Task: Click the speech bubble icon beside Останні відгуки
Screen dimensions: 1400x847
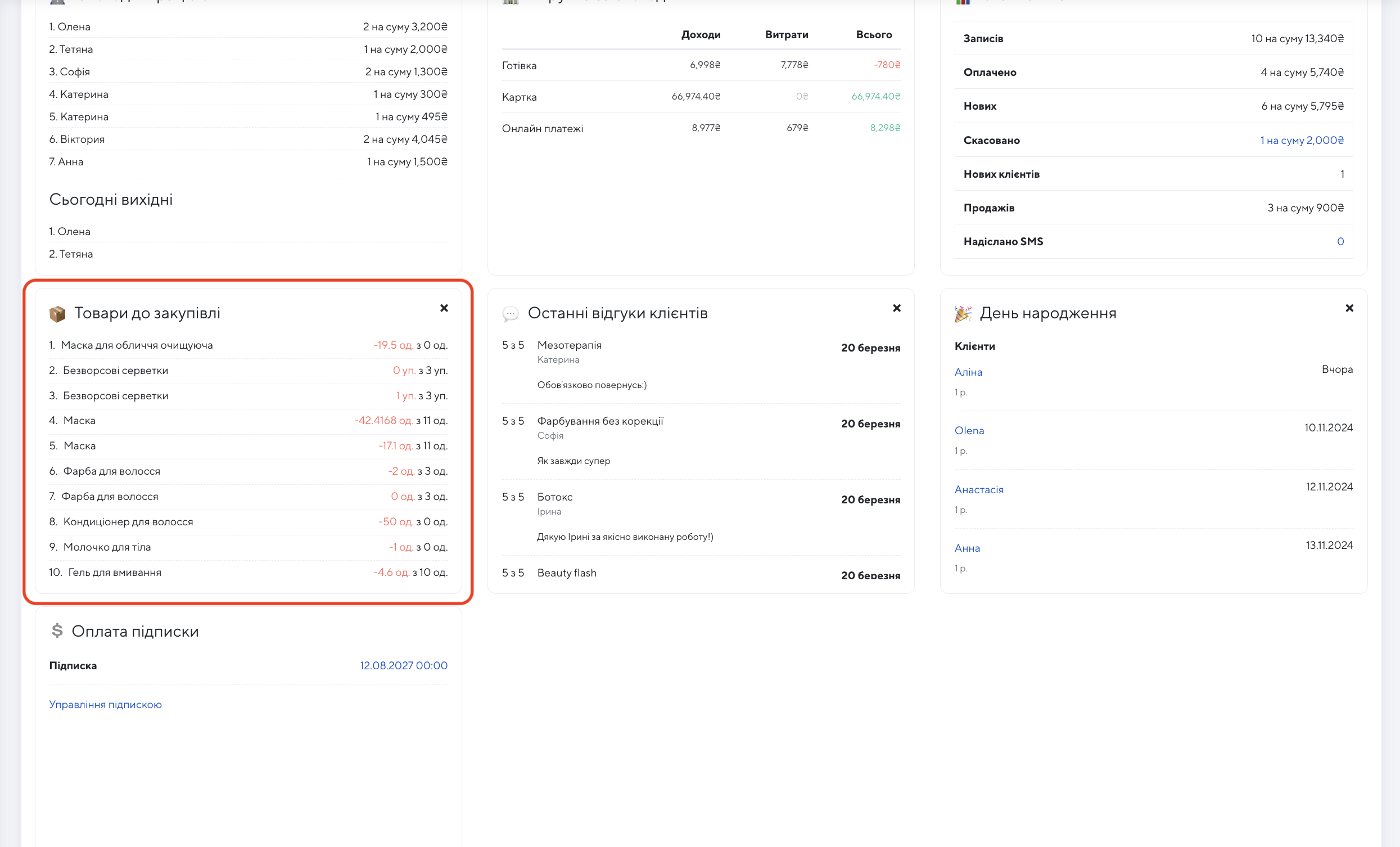Action: (x=510, y=314)
